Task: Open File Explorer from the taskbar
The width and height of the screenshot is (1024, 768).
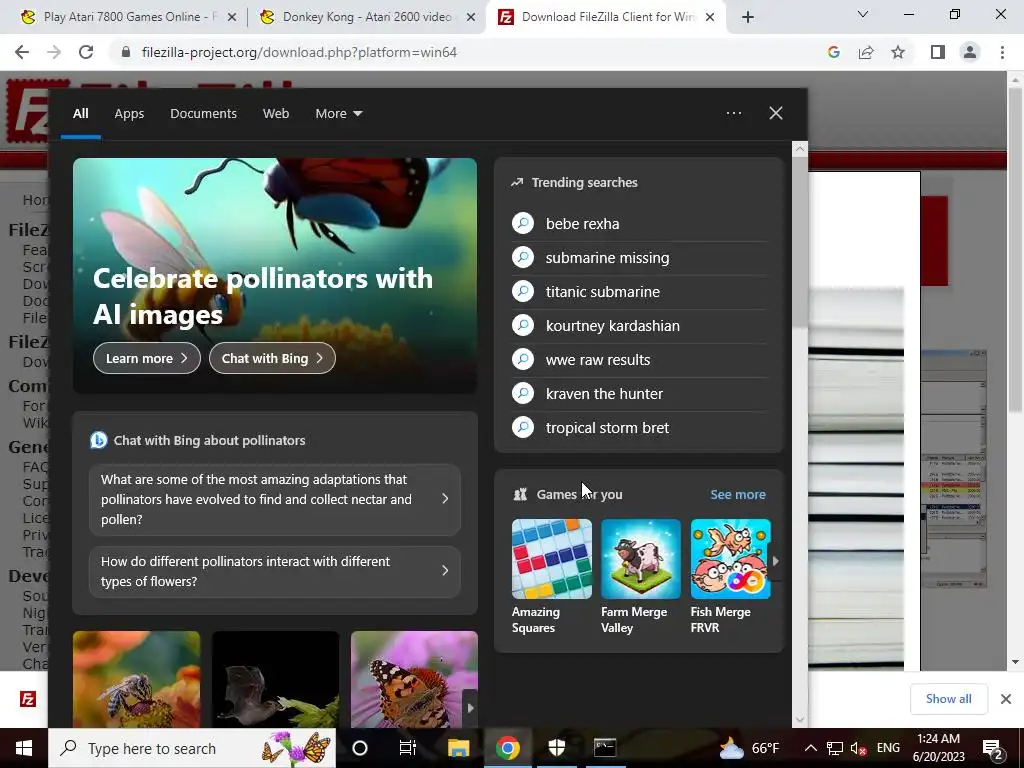Action: pyautogui.click(x=458, y=748)
